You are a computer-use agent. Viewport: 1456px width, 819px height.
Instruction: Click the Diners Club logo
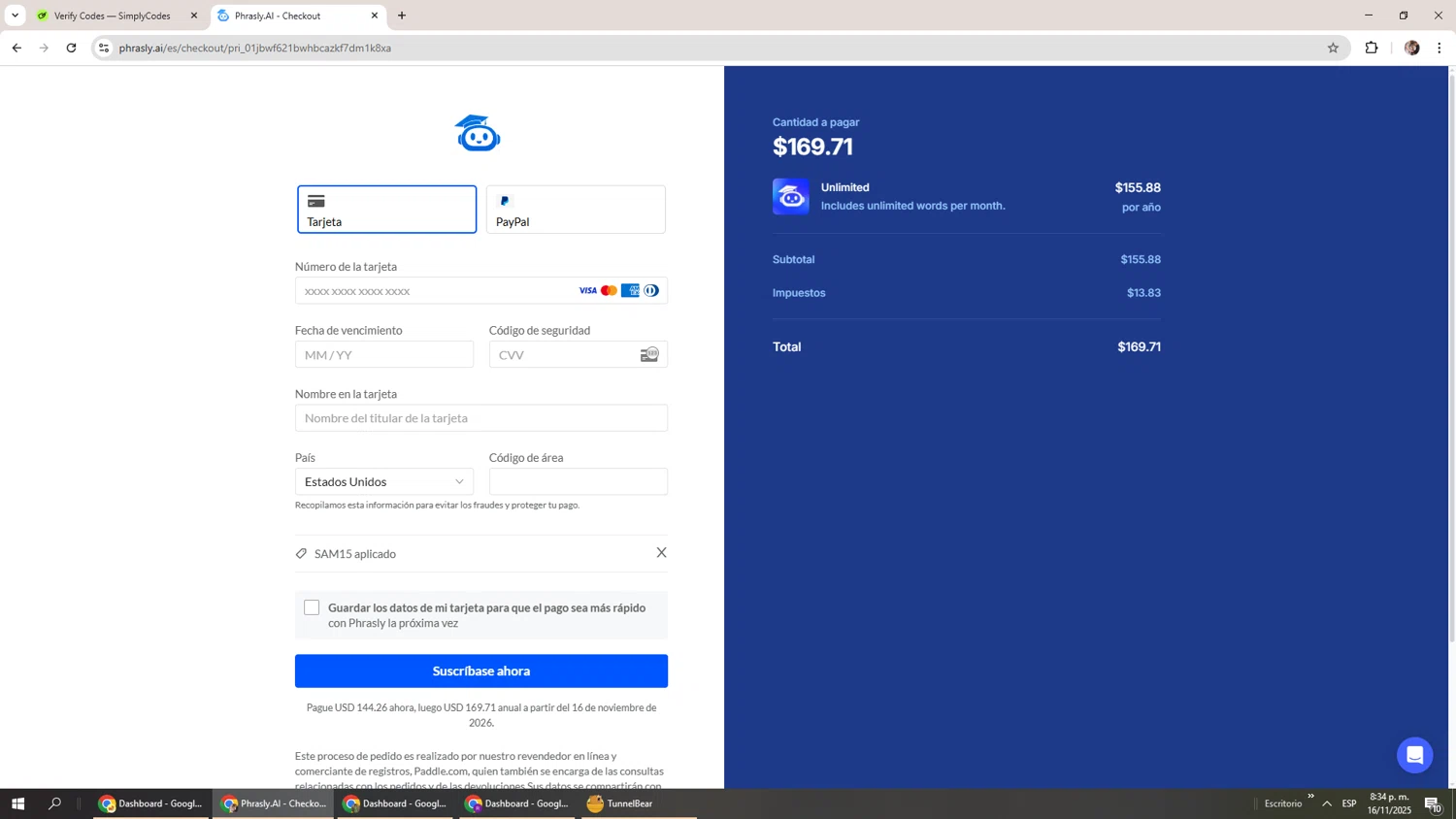pos(651,291)
